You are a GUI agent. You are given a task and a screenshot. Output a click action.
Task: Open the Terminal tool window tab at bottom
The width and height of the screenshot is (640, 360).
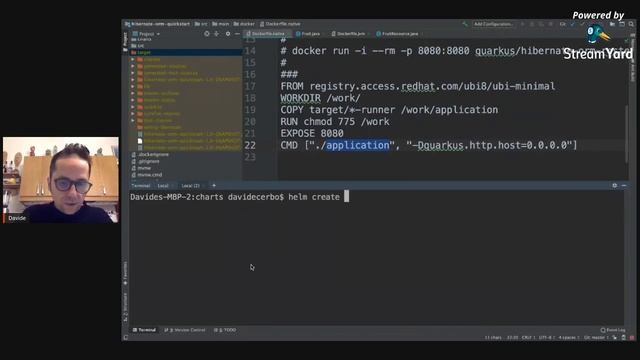point(144,330)
